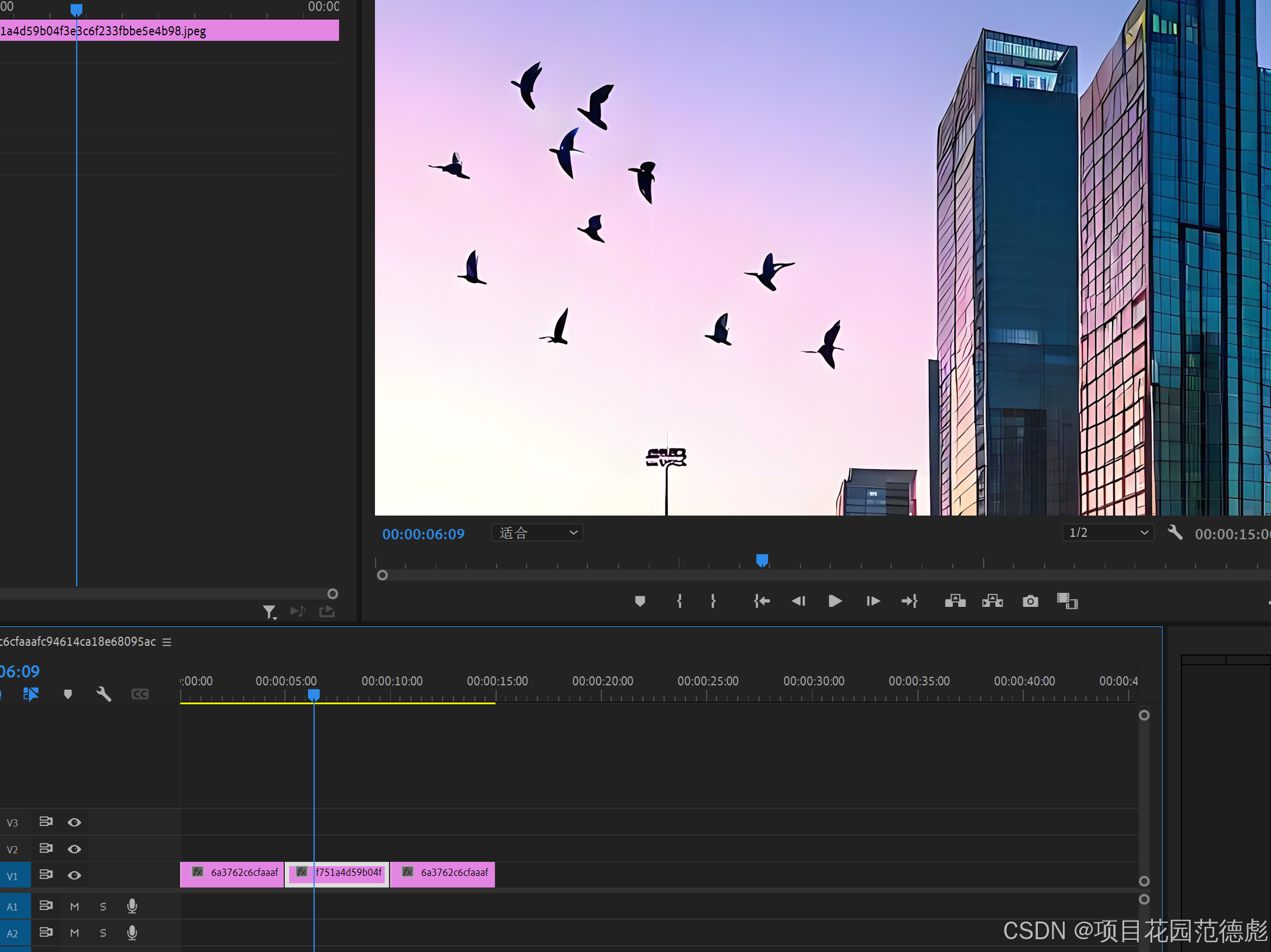The width and height of the screenshot is (1271, 952).
Task: Click the 00:00:06:09 monitor timecode
Action: point(423,534)
